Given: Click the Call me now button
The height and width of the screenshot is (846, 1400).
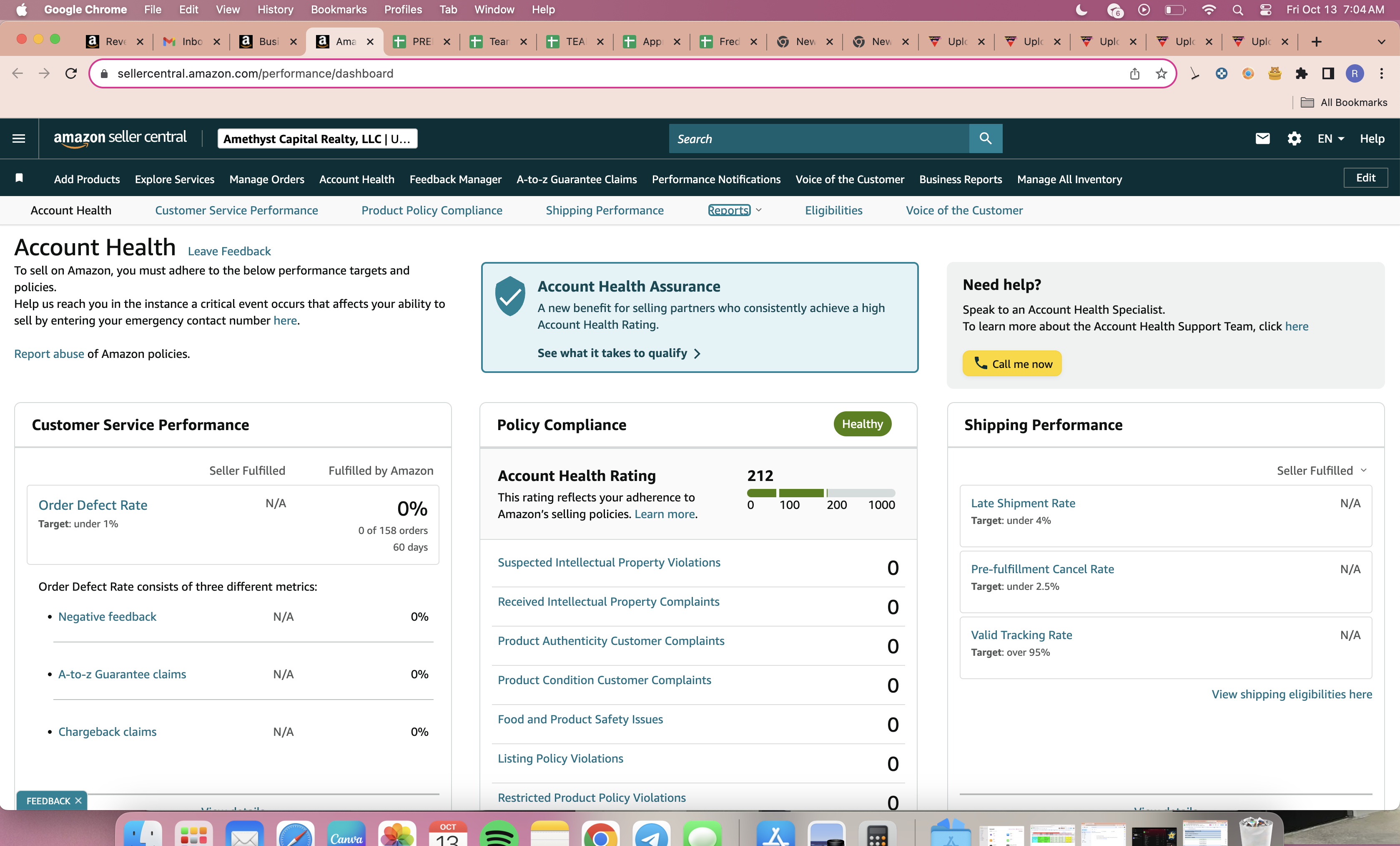Looking at the screenshot, I should (x=1012, y=363).
